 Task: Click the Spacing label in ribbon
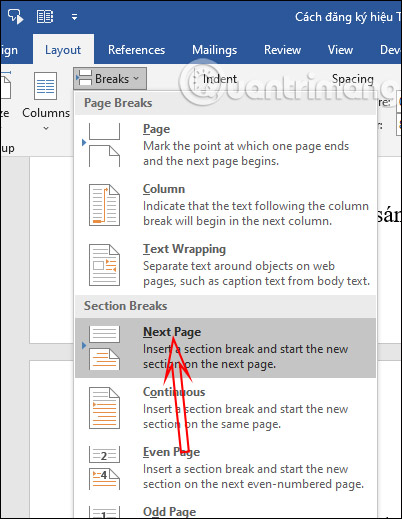tap(353, 79)
